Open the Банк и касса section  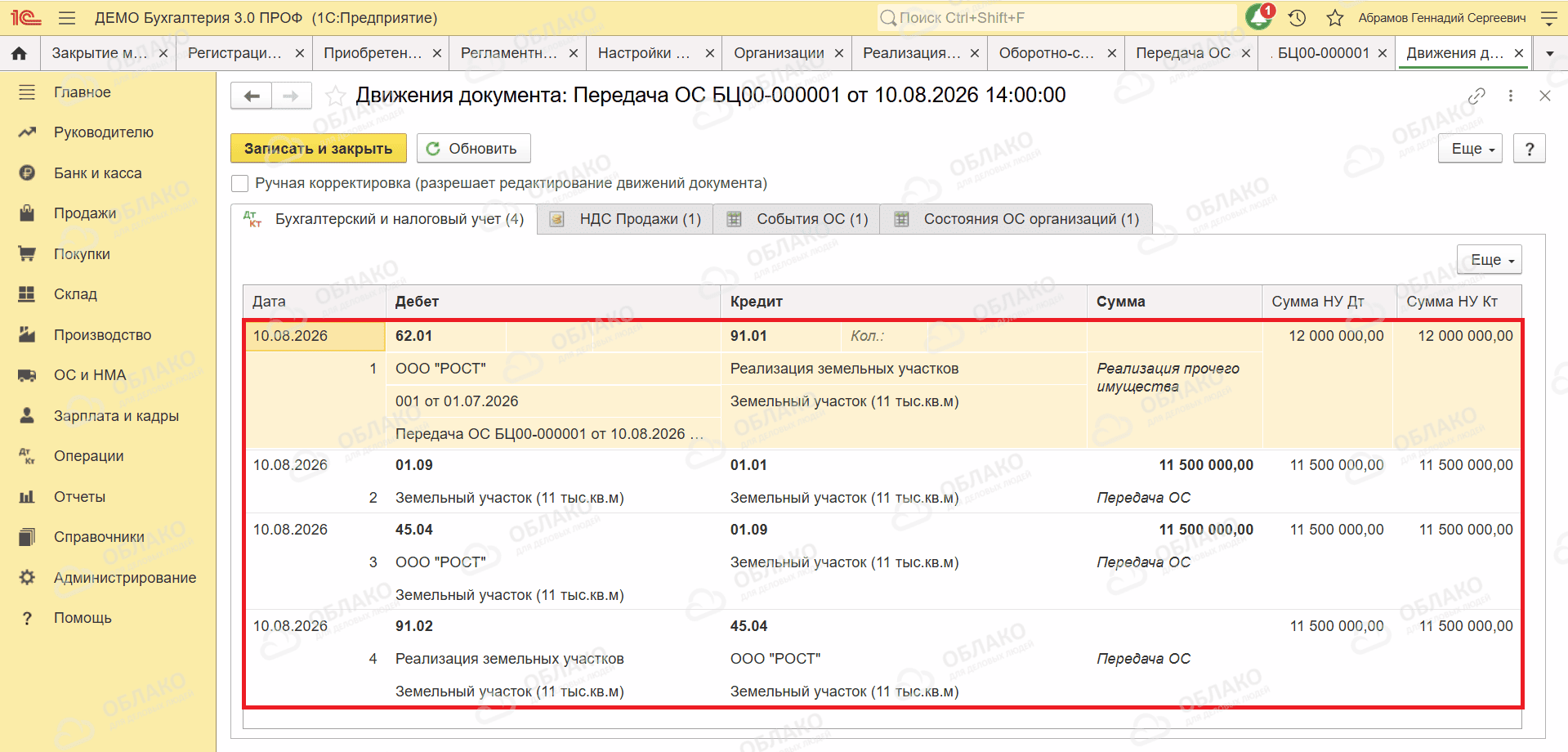98,173
